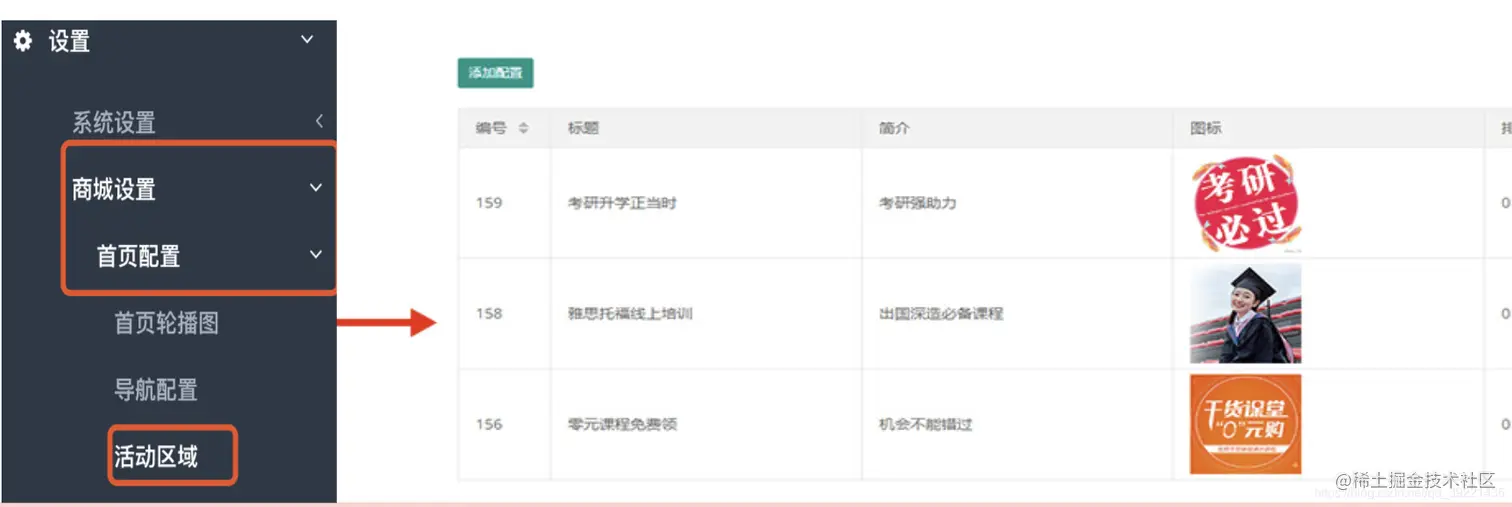Go to 导航配置 in the sidebar
1512x507 pixels.
[x=156, y=390]
